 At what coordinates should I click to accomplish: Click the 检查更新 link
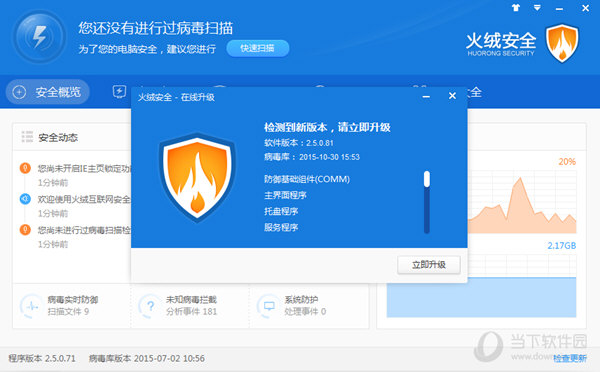(x=570, y=358)
